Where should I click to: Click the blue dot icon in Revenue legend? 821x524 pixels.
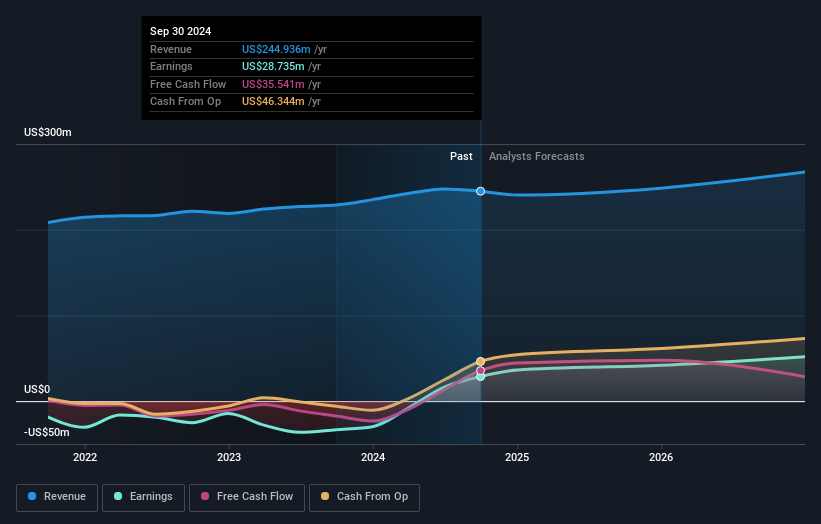coord(32,496)
